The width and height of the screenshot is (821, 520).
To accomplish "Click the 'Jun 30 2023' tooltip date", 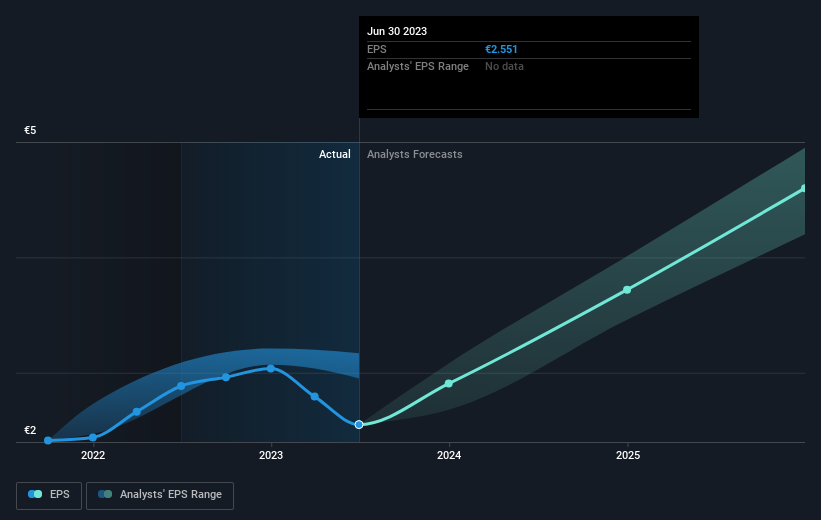I will (x=397, y=31).
